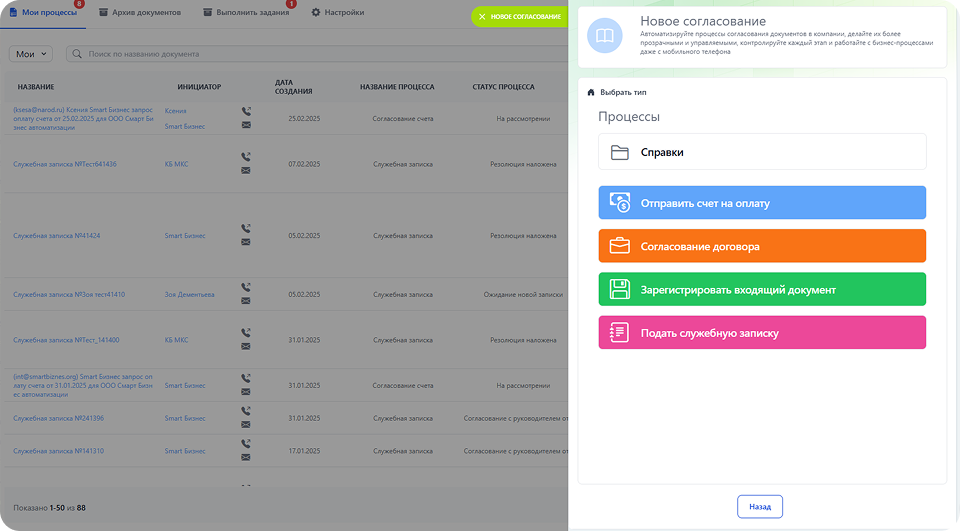Click the gear icon beside Настройки
Viewport: 960px width, 531px height.
316,12
